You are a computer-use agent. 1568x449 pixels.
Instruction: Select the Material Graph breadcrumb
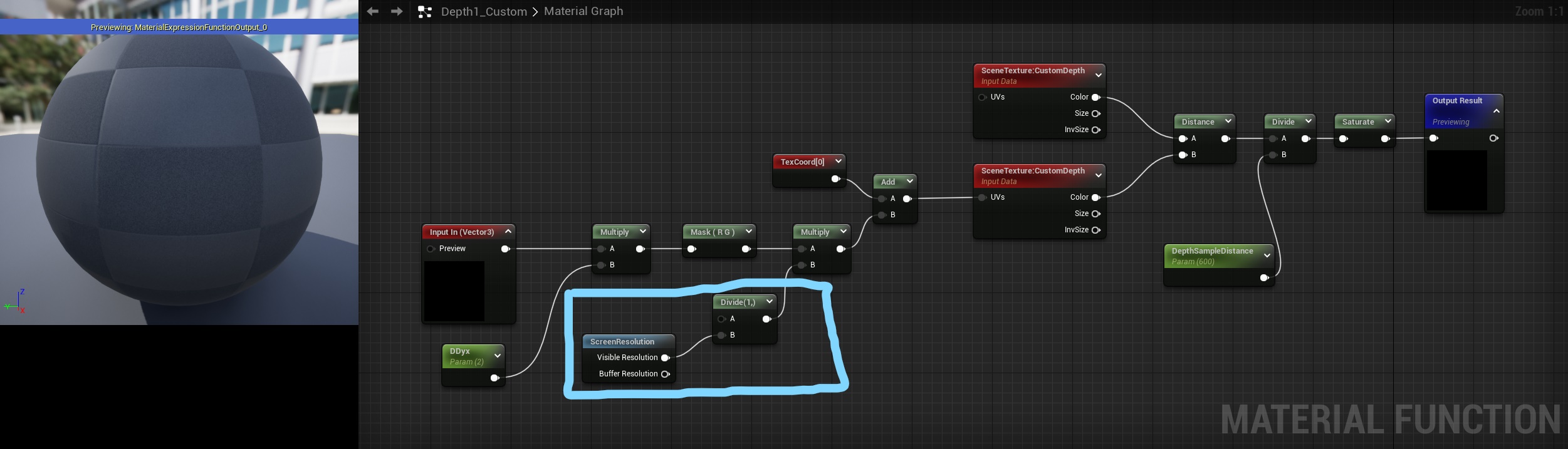(x=583, y=11)
